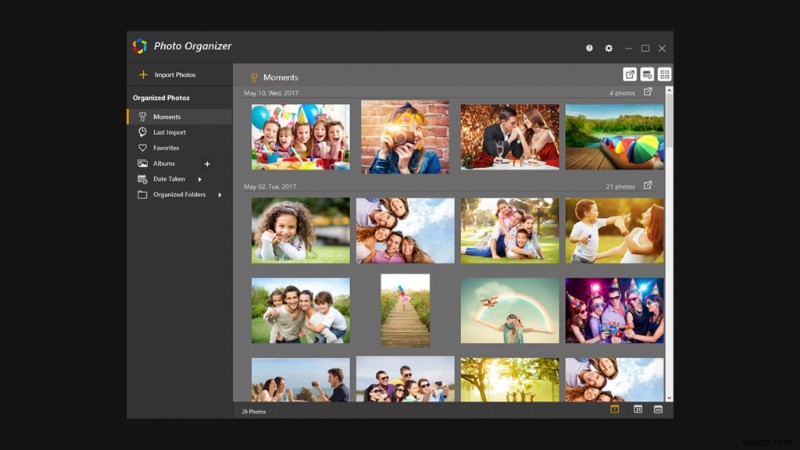This screenshot has width=800, height=450.
Task: Click the Favorites heart icon
Action: (142, 148)
